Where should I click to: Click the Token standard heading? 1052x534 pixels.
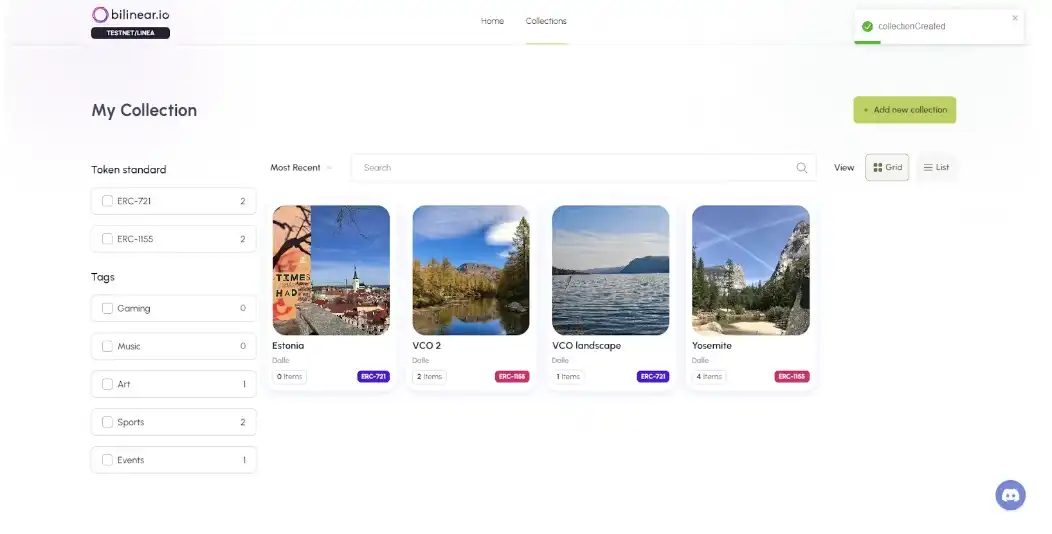[129, 170]
